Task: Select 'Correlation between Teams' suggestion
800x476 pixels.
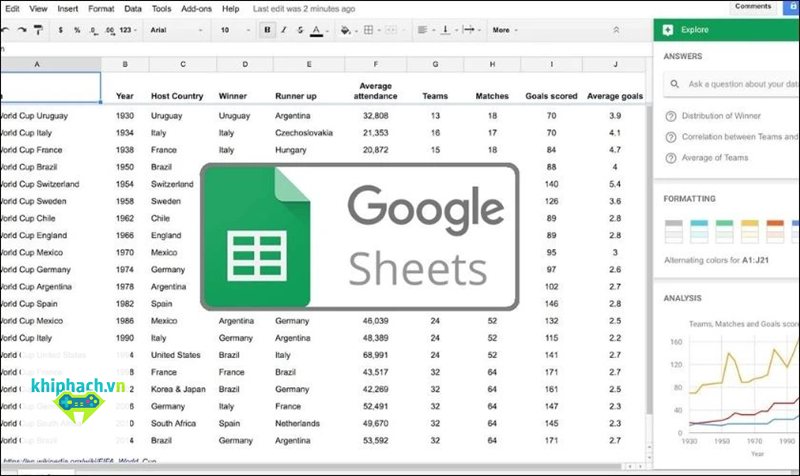Action: pos(739,137)
